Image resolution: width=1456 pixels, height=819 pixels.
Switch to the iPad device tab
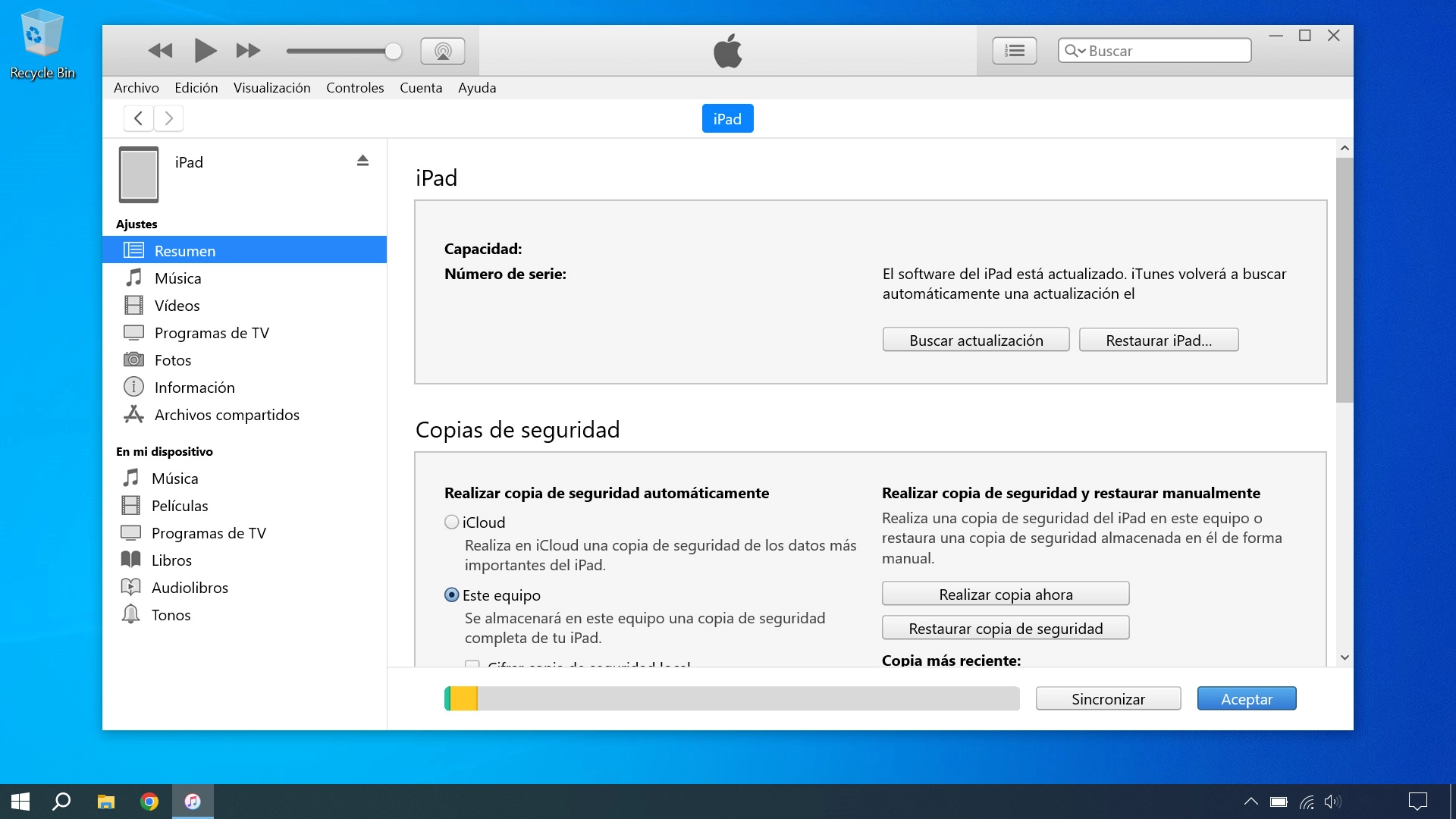pos(726,118)
